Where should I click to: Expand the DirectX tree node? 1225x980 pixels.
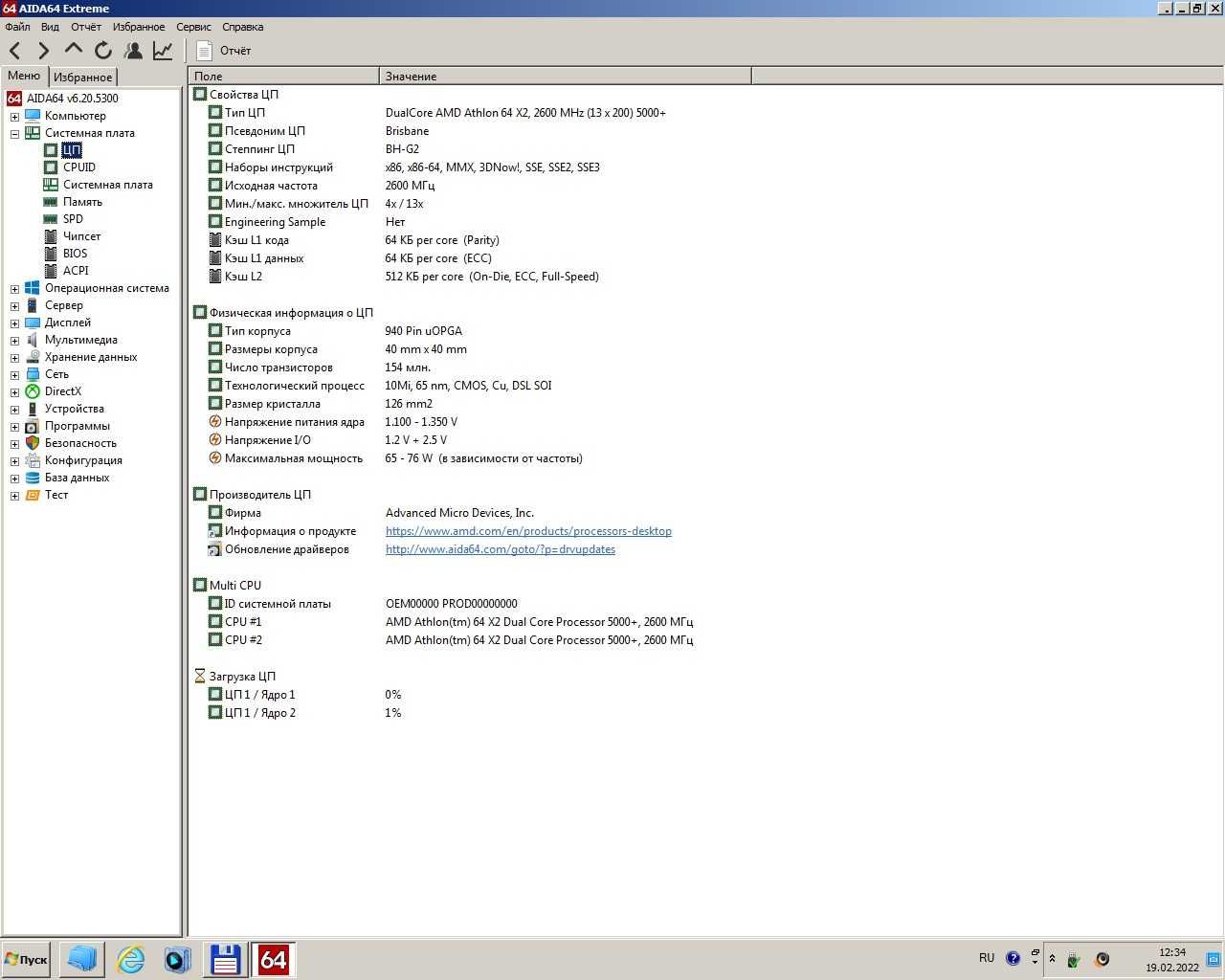[x=14, y=391]
